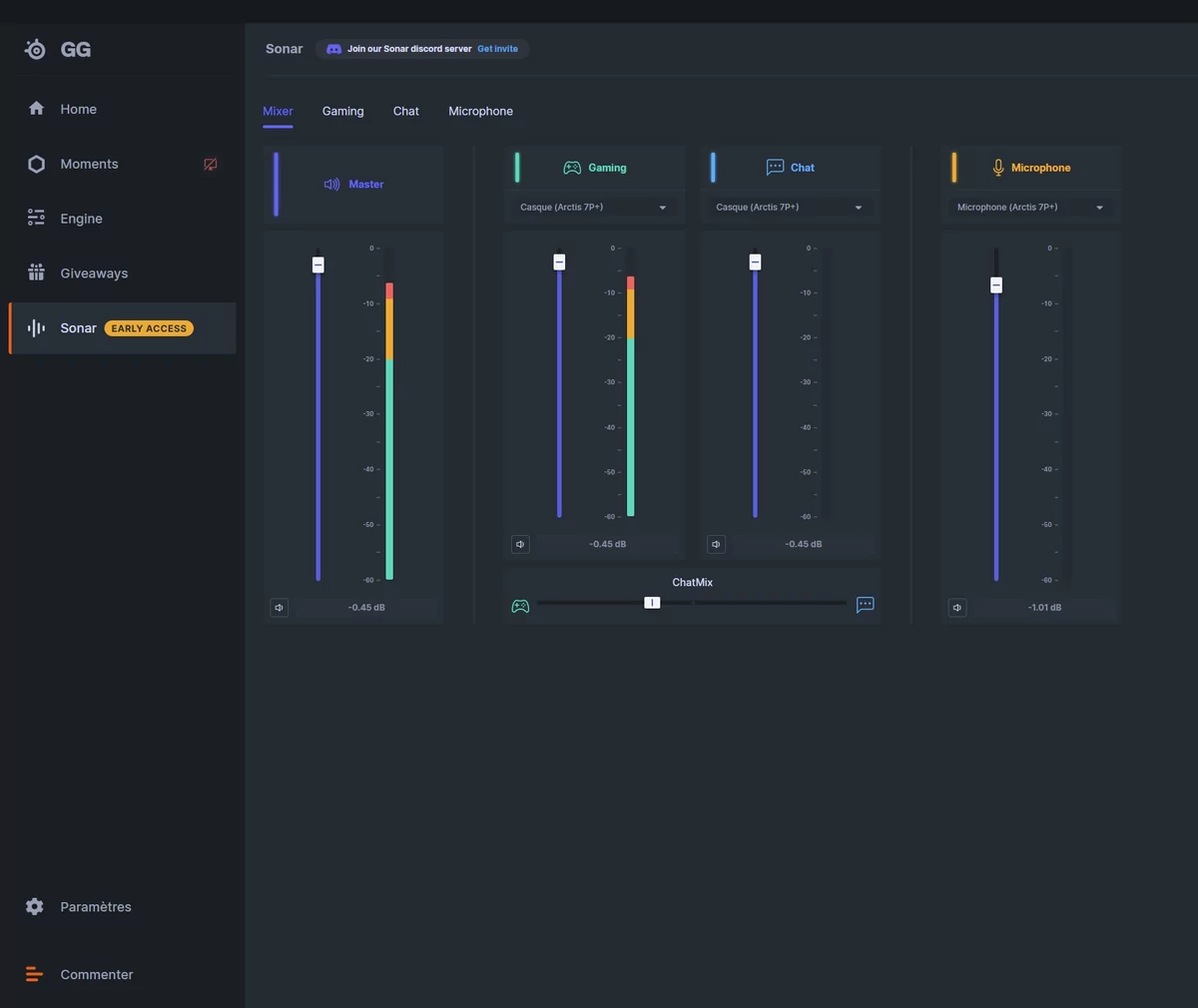Click the Microphone icon in channel header
Viewport: 1198px width, 1008px height.
[998, 168]
